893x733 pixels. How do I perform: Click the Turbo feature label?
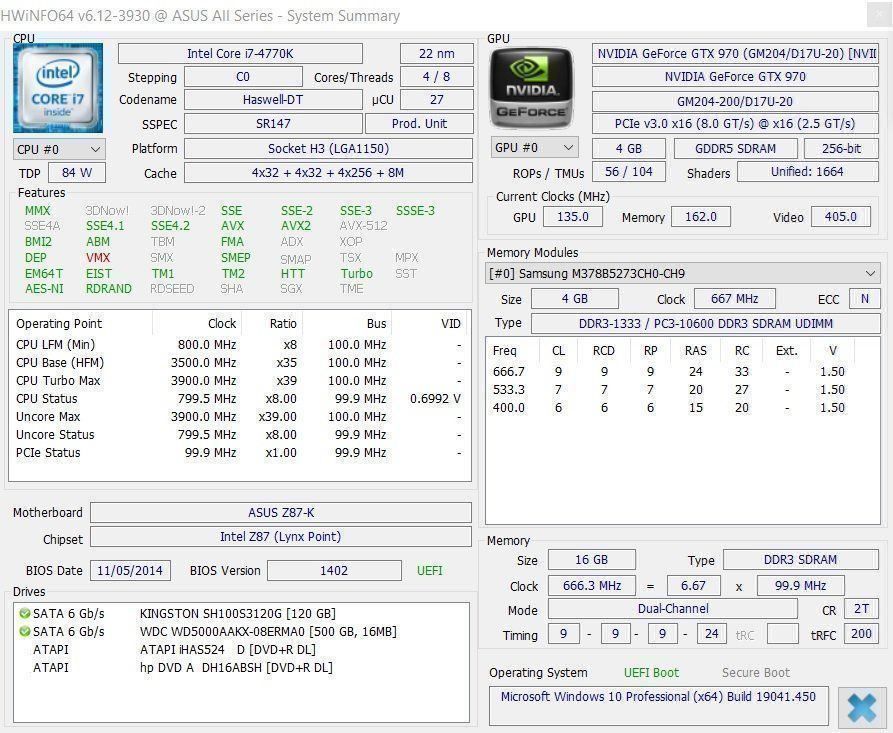tap(357, 274)
